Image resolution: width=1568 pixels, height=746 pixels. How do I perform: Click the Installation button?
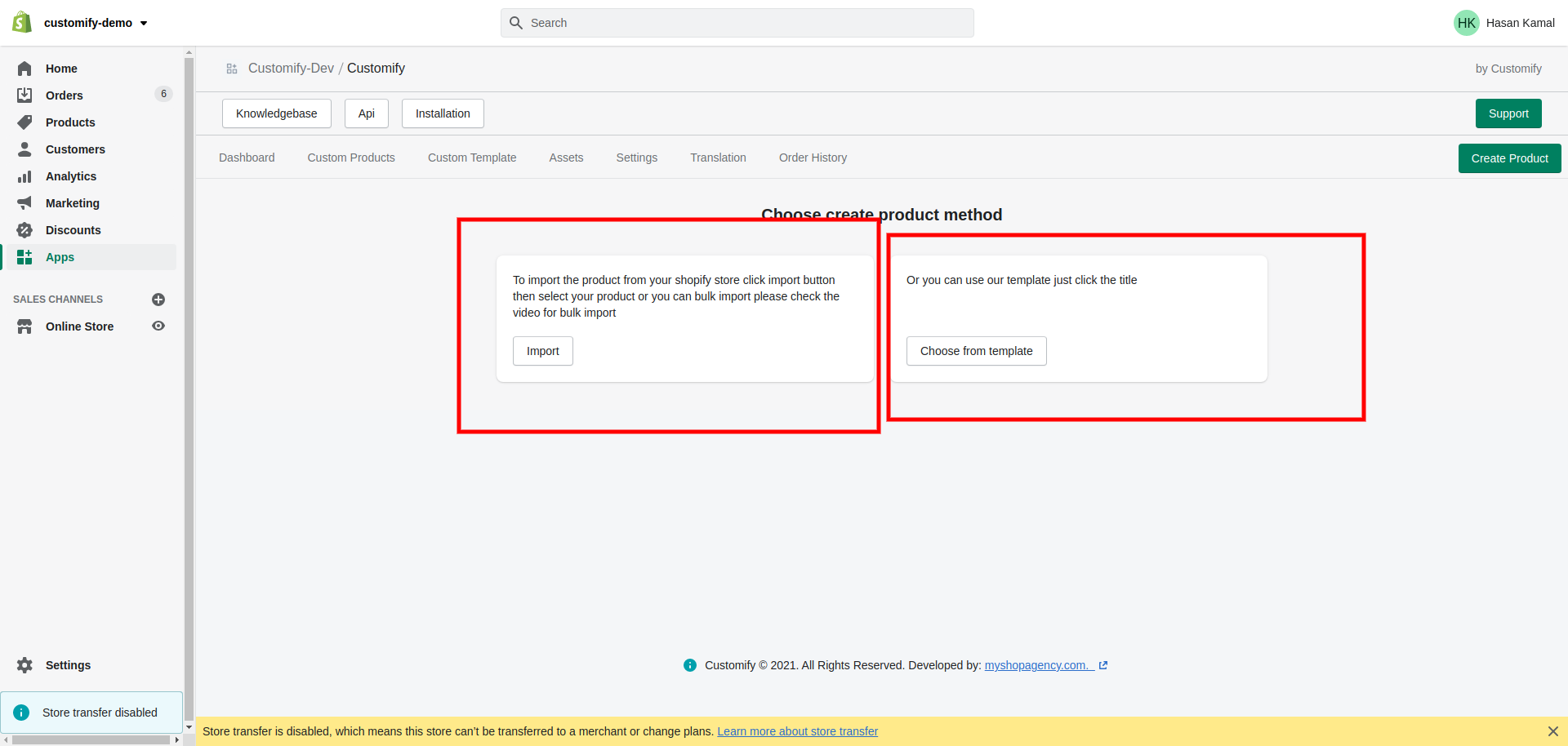point(443,113)
